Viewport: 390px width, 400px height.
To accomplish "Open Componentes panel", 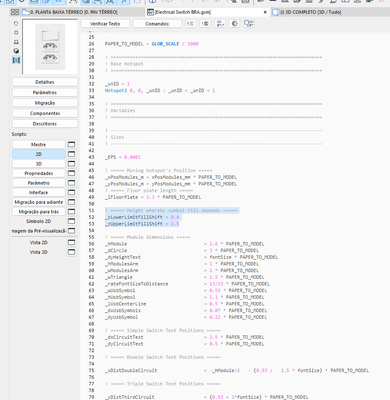I will (45, 113).
